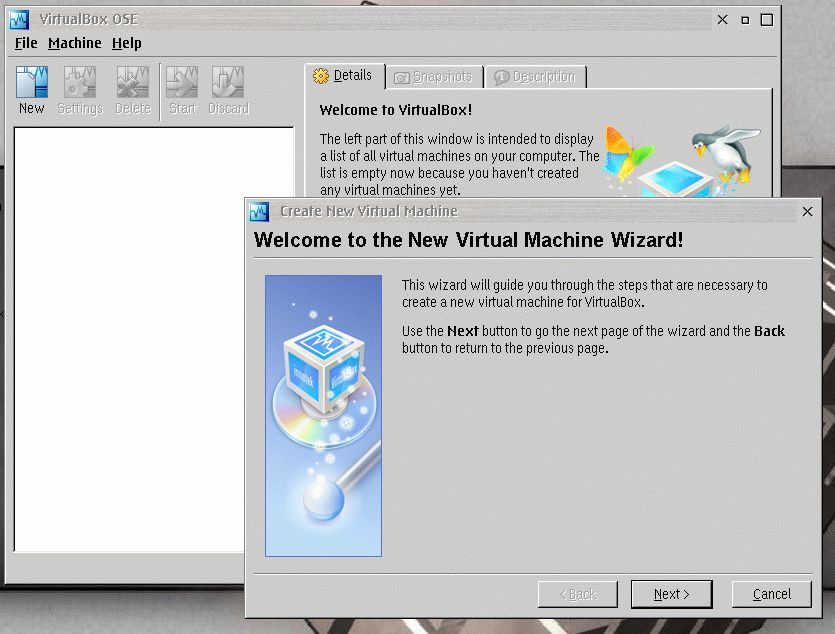Maximize the VirtualBox OSE window
This screenshot has width=835, height=634.
767,20
